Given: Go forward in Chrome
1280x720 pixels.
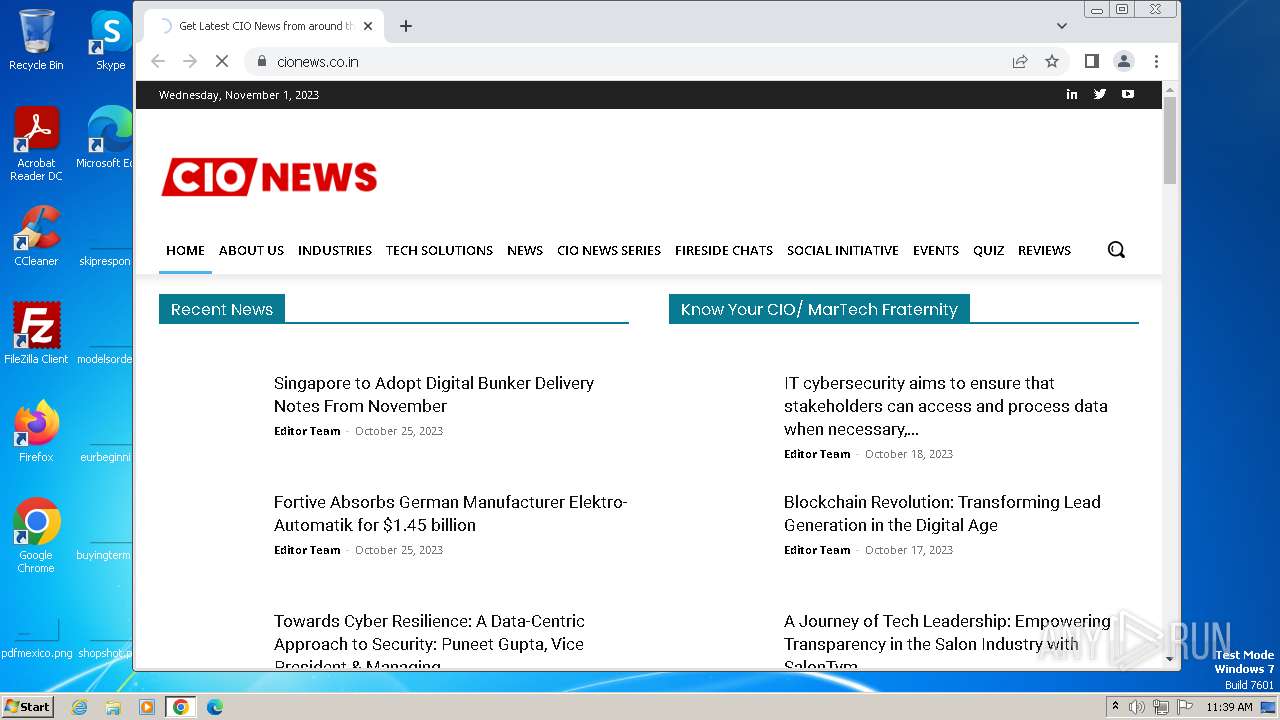Looking at the screenshot, I should coord(190,61).
